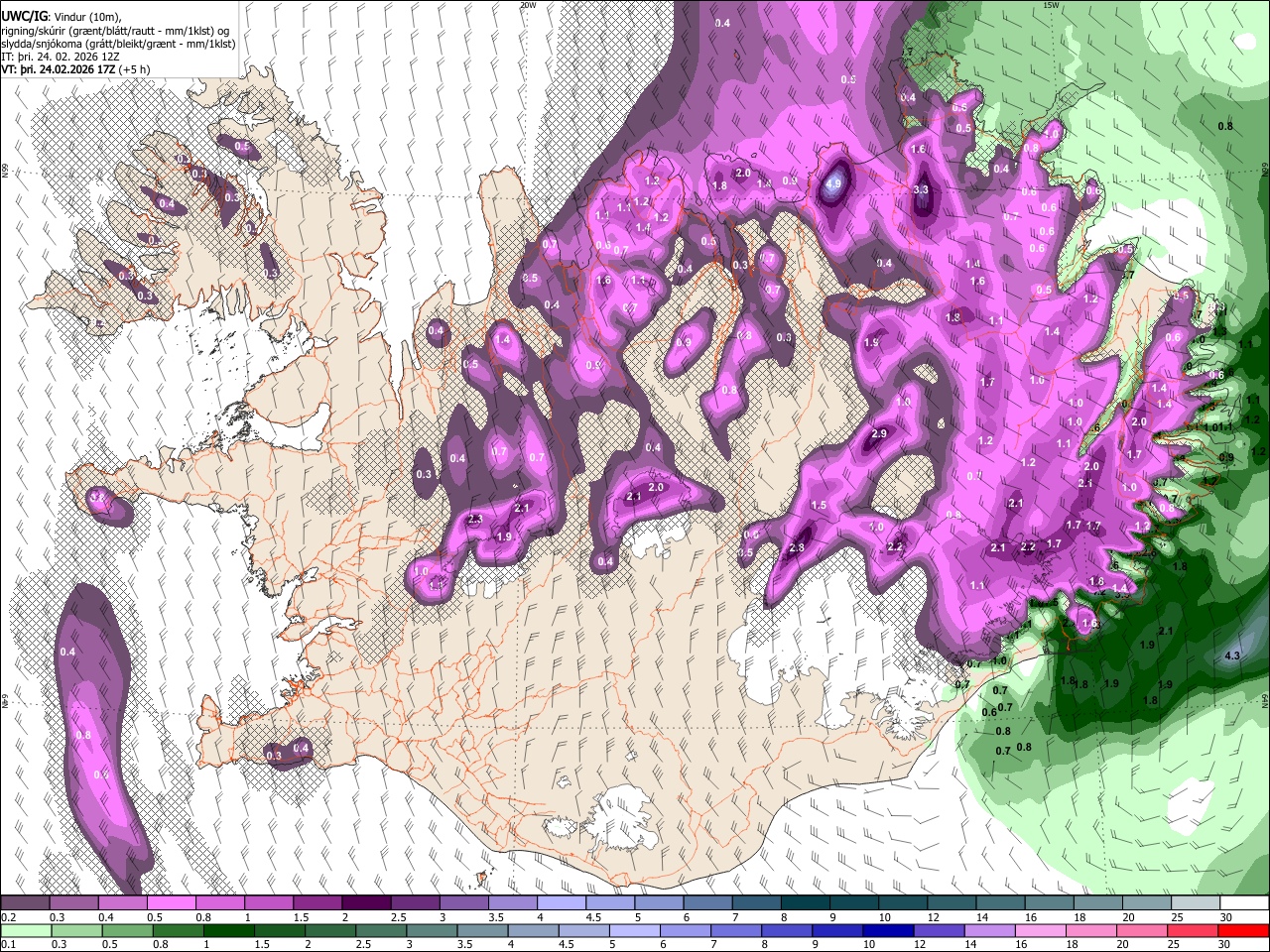Pick the pale lavender 4–4.5 swatch in upper legend
The height and width of the screenshot is (952, 1270).
561,903
